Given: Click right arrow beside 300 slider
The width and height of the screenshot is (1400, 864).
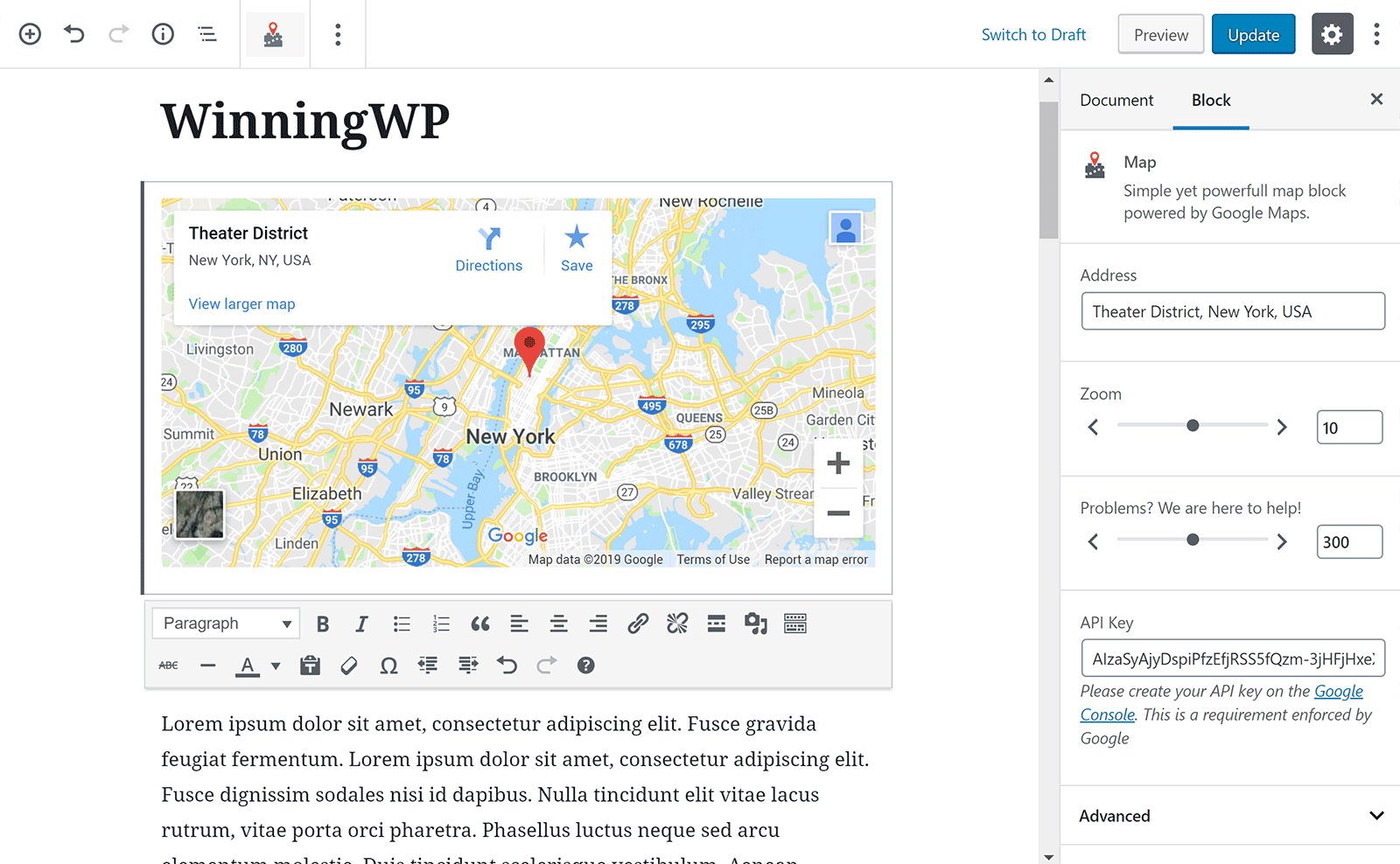Looking at the screenshot, I should coord(1282,541).
